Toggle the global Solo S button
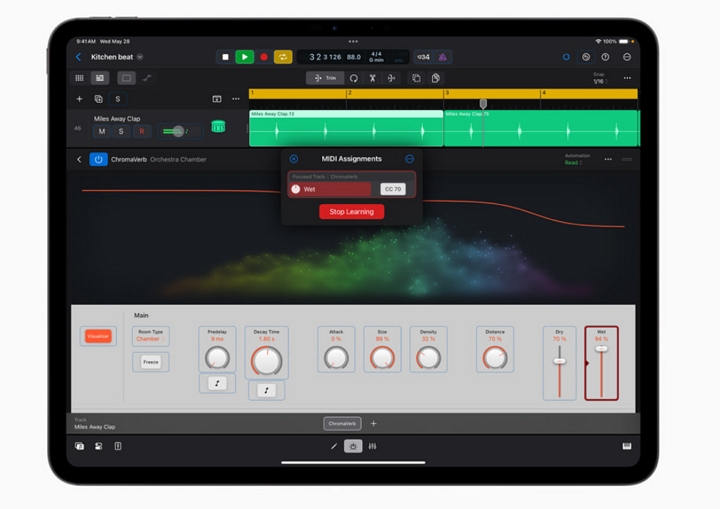The height and width of the screenshot is (509, 720). click(118, 99)
